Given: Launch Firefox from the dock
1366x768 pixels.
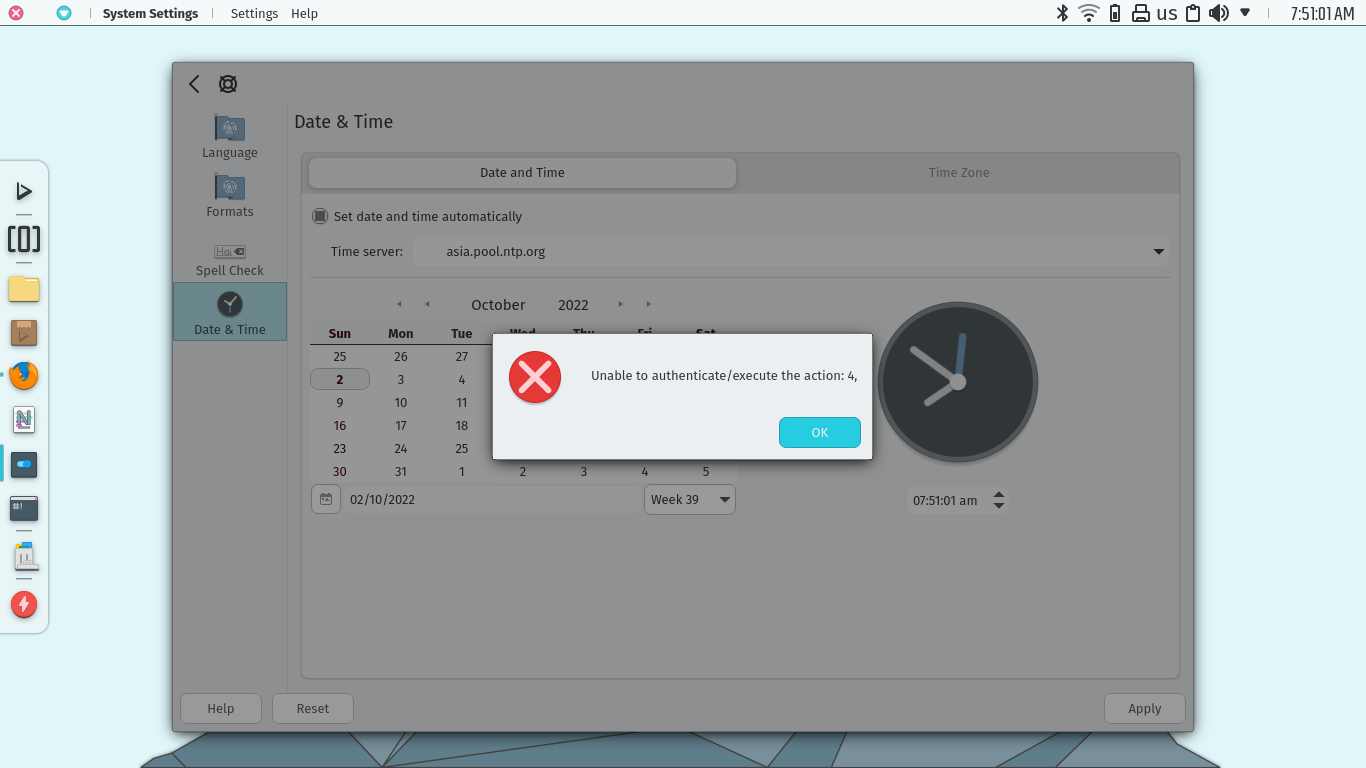Looking at the screenshot, I should [x=24, y=376].
